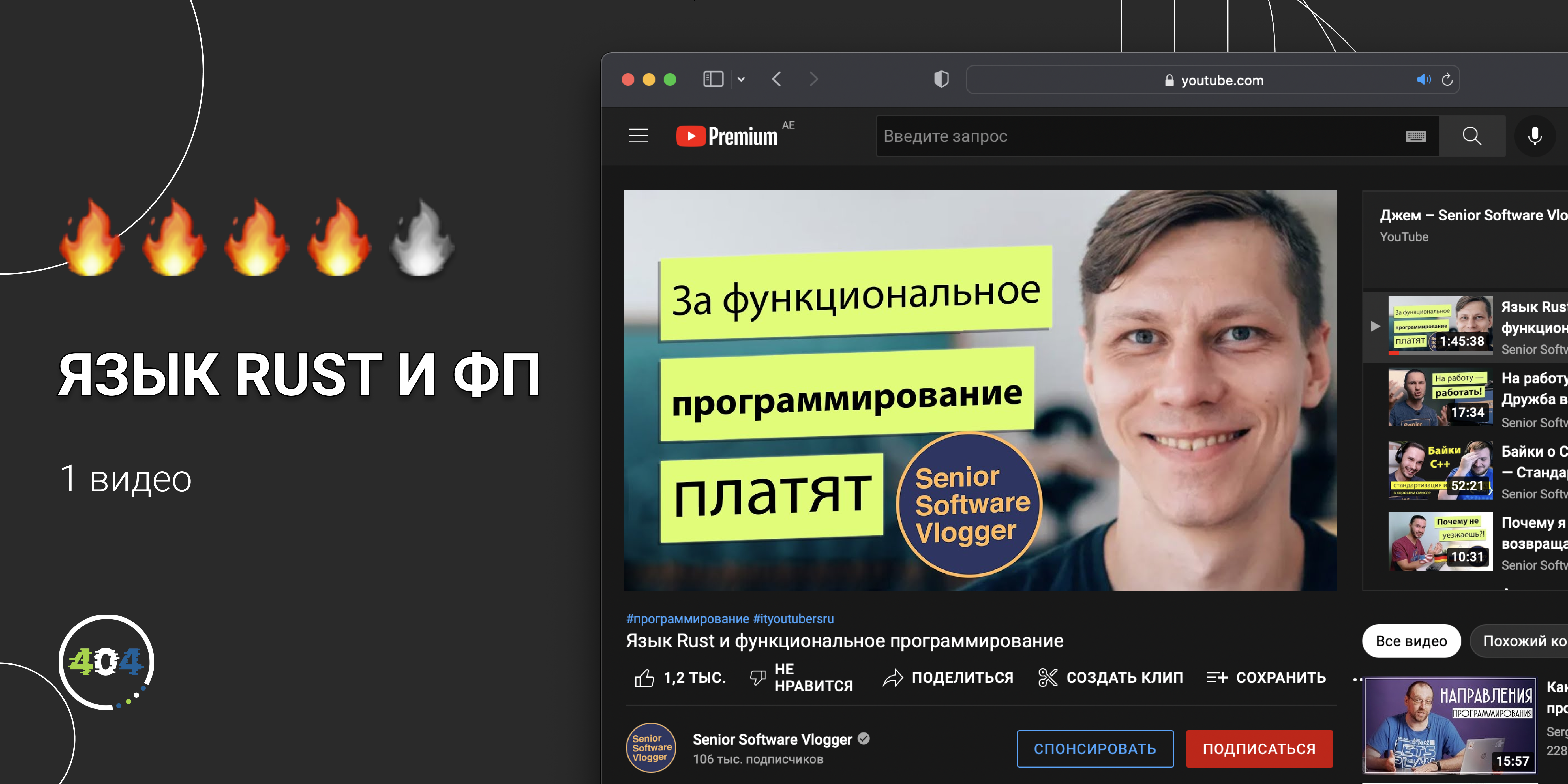Image resolution: width=1568 pixels, height=784 pixels.
Task: Open 'Senior Software Vlogger' channel name link
Action: (772, 740)
